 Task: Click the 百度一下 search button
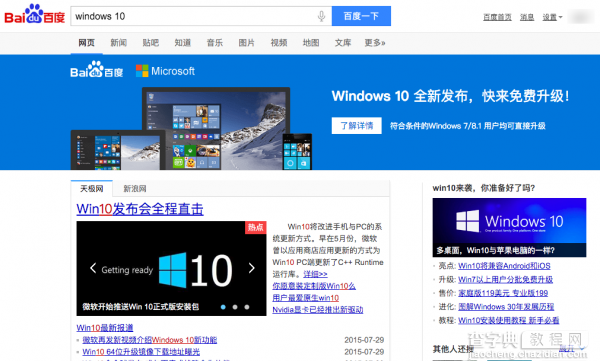tap(361, 16)
